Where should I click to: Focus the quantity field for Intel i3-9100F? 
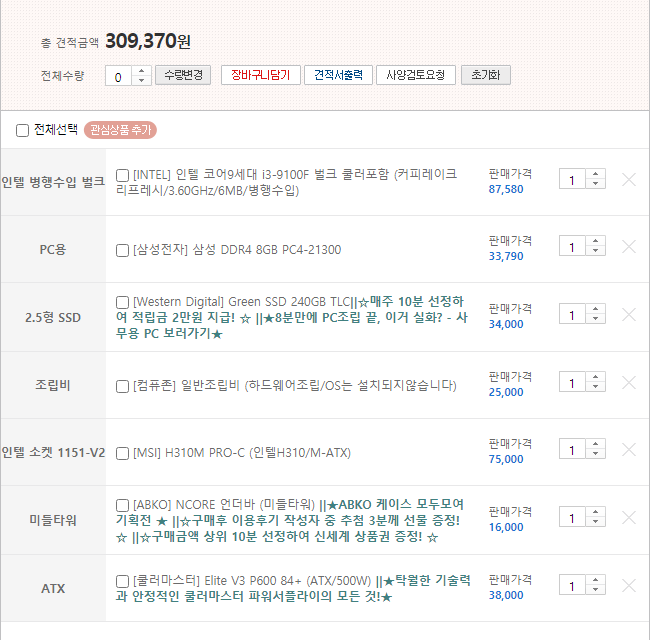point(572,179)
